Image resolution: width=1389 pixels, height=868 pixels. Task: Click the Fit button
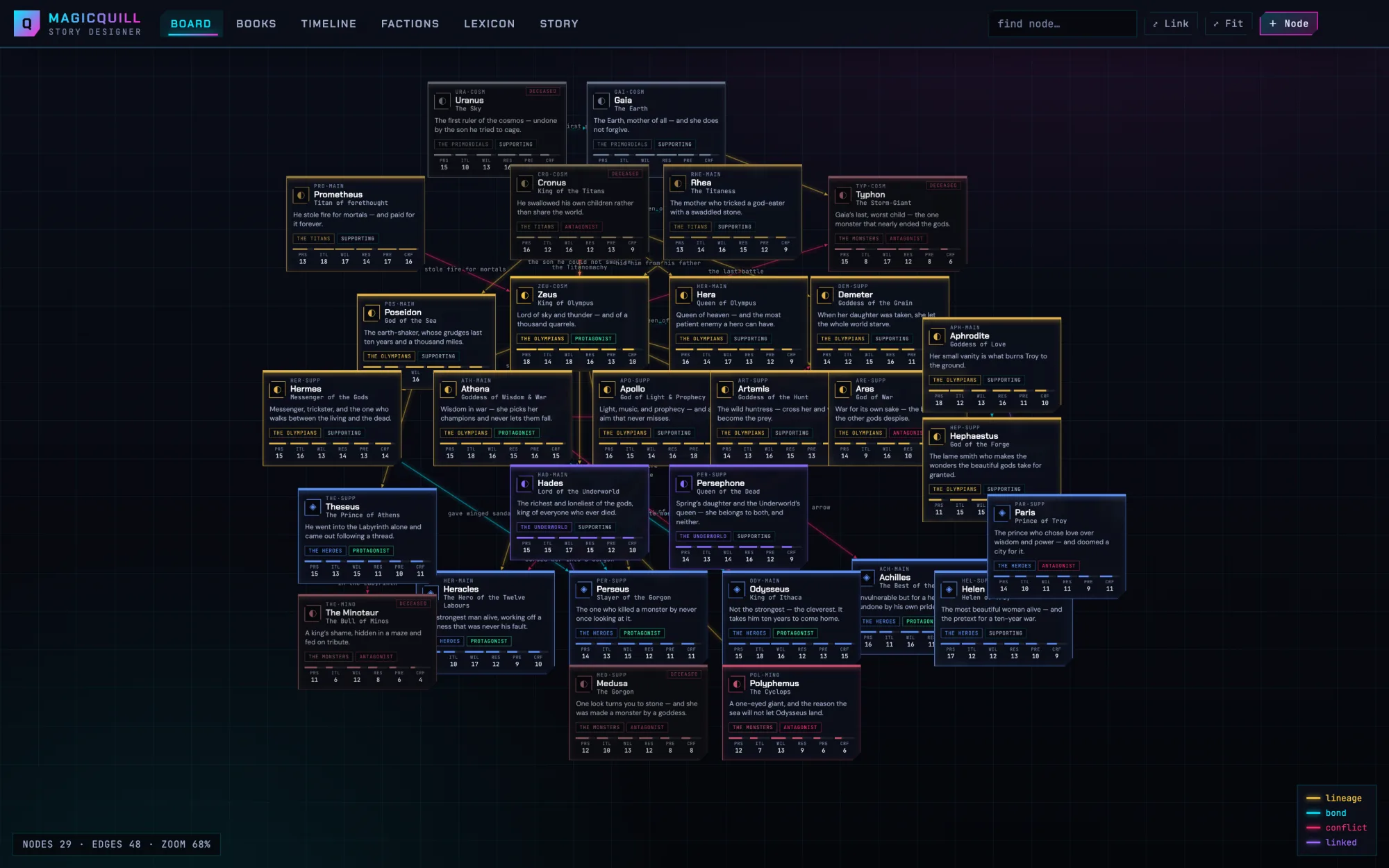tap(1228, 24)
